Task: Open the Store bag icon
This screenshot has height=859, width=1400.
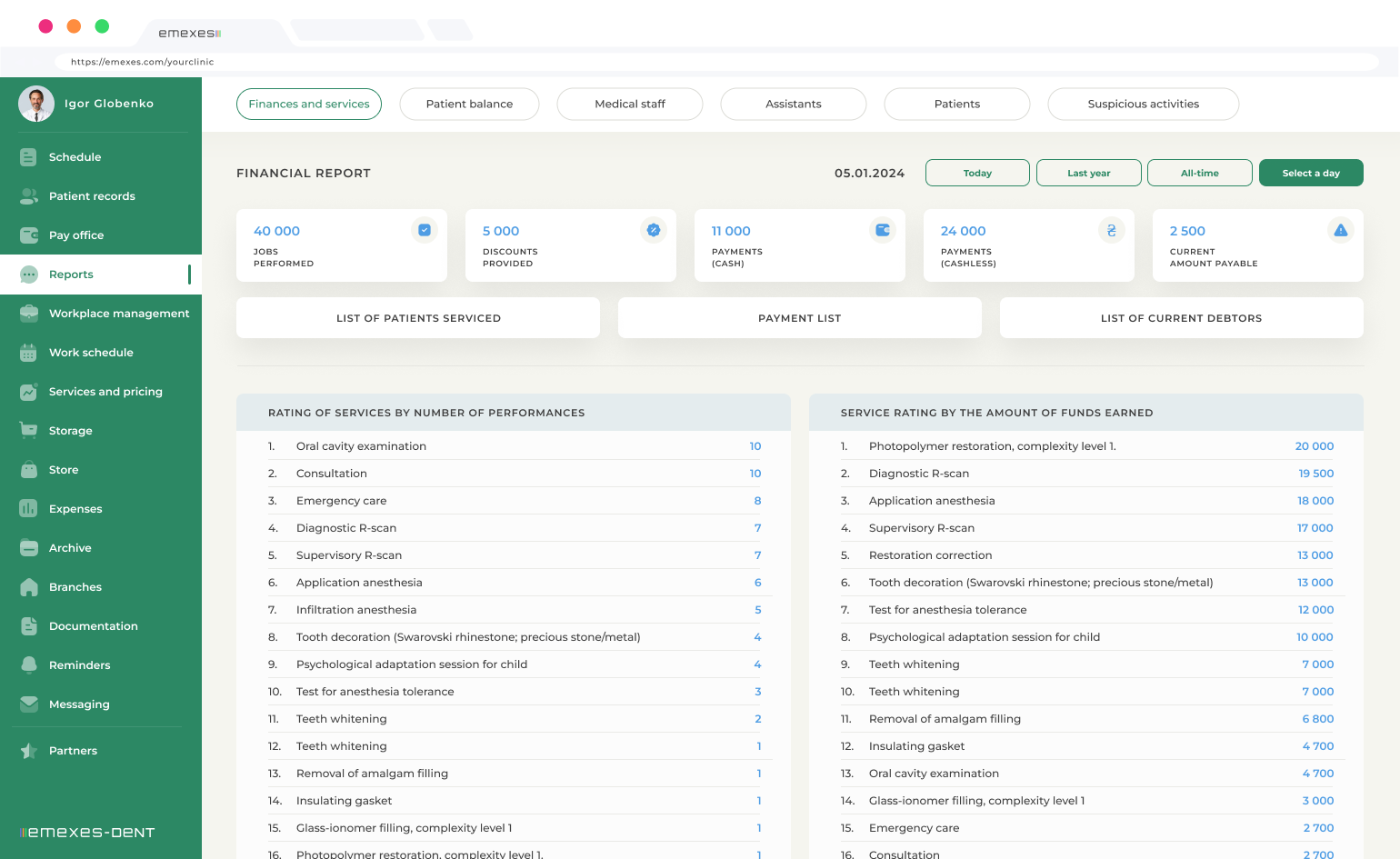Action: point(28,470)
